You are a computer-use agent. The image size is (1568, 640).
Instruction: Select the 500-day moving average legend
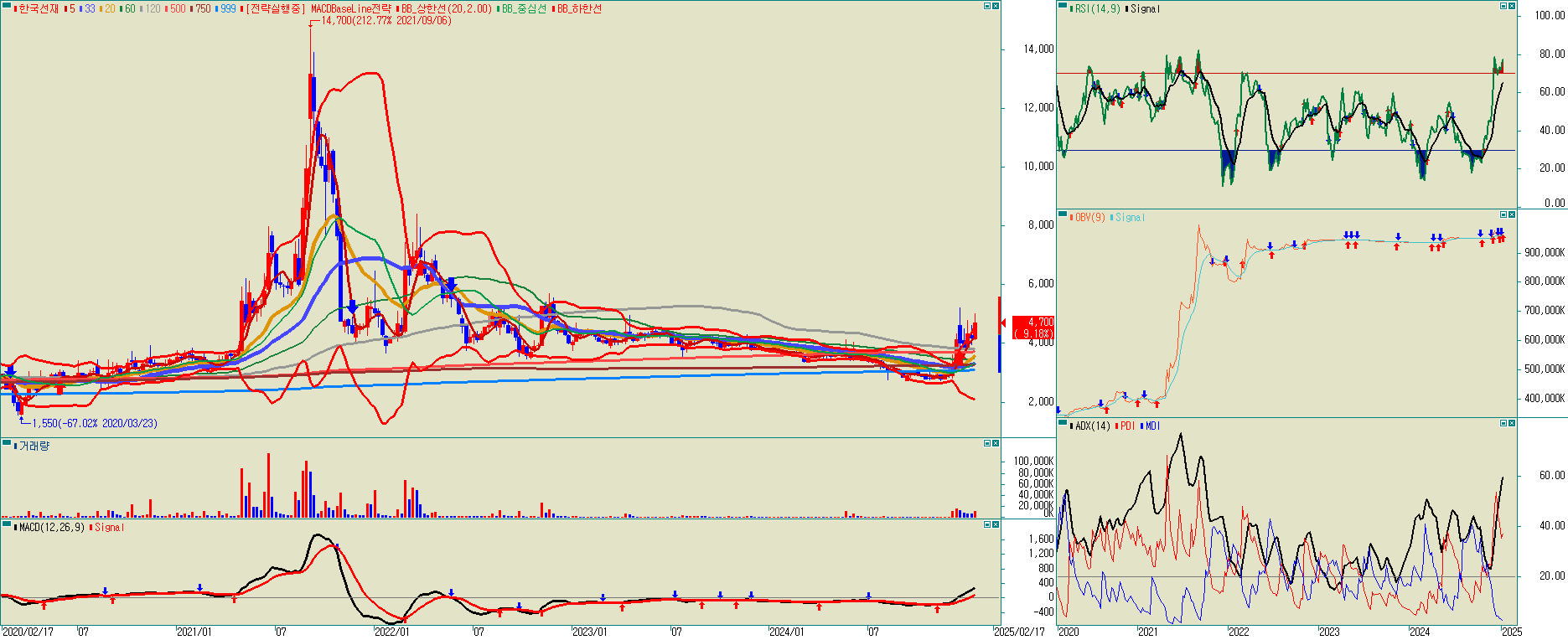point(177,8)
